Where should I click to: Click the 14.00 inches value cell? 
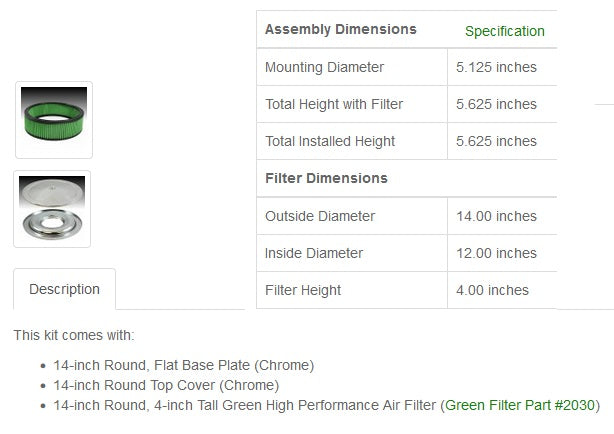(498, 216)
